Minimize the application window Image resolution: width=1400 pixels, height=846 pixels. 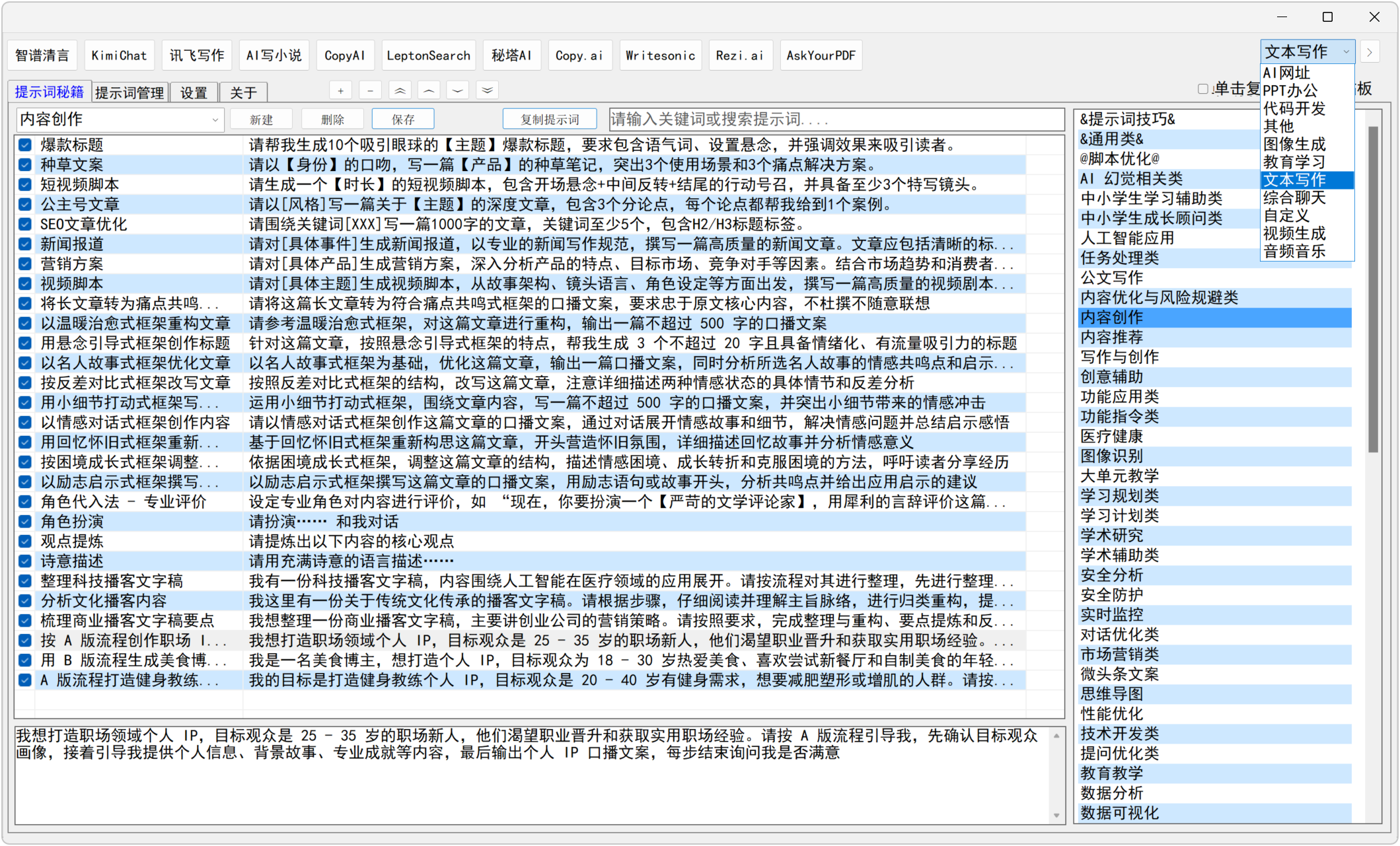tap(1282, 17)
